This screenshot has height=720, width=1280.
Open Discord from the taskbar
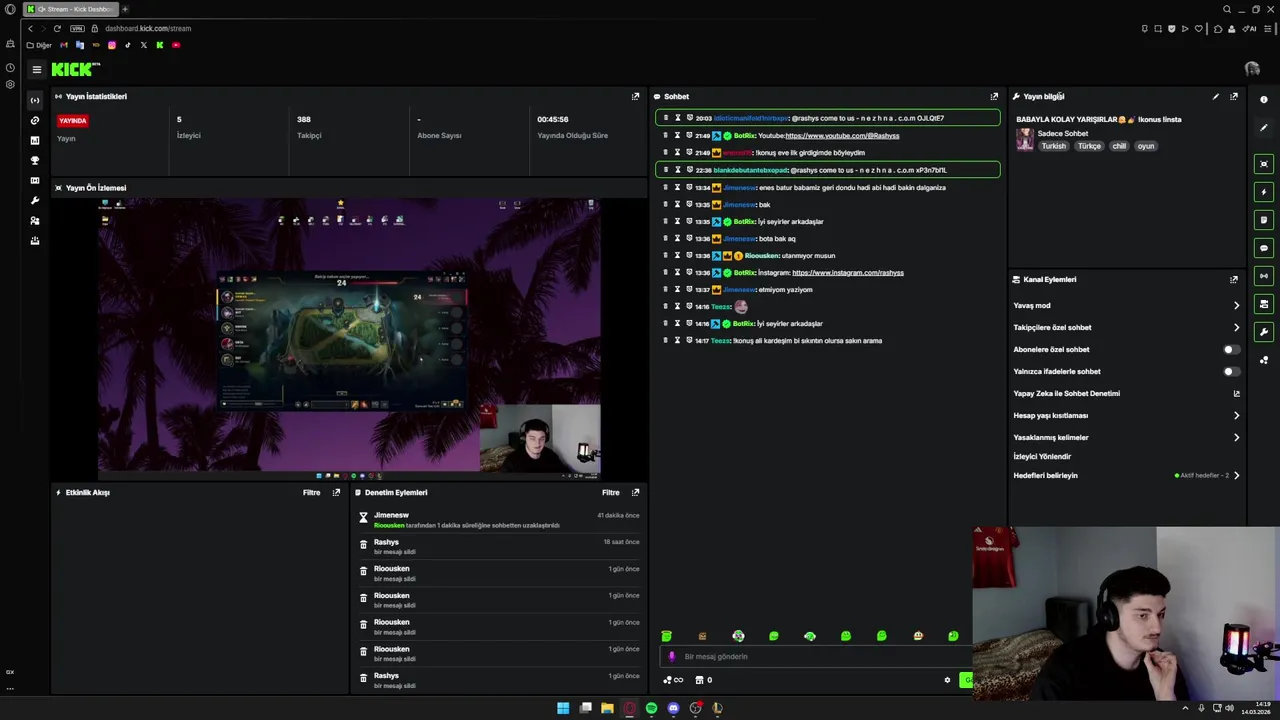pyautogui.click(x=673, y=708)
